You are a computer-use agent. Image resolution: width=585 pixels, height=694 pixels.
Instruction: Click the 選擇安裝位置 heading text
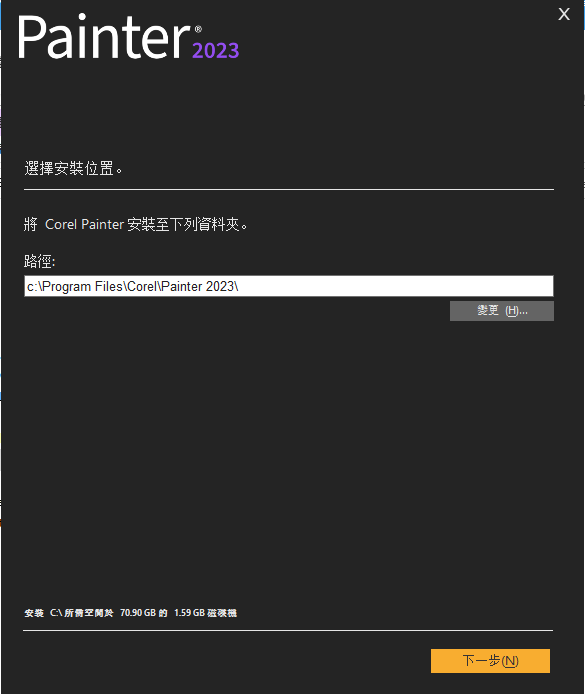tap(73, 169)
